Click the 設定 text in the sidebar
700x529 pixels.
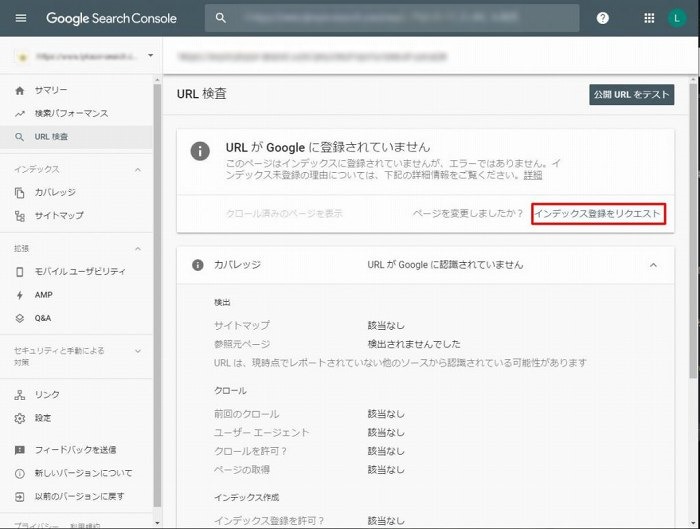[x=43, y=418]
